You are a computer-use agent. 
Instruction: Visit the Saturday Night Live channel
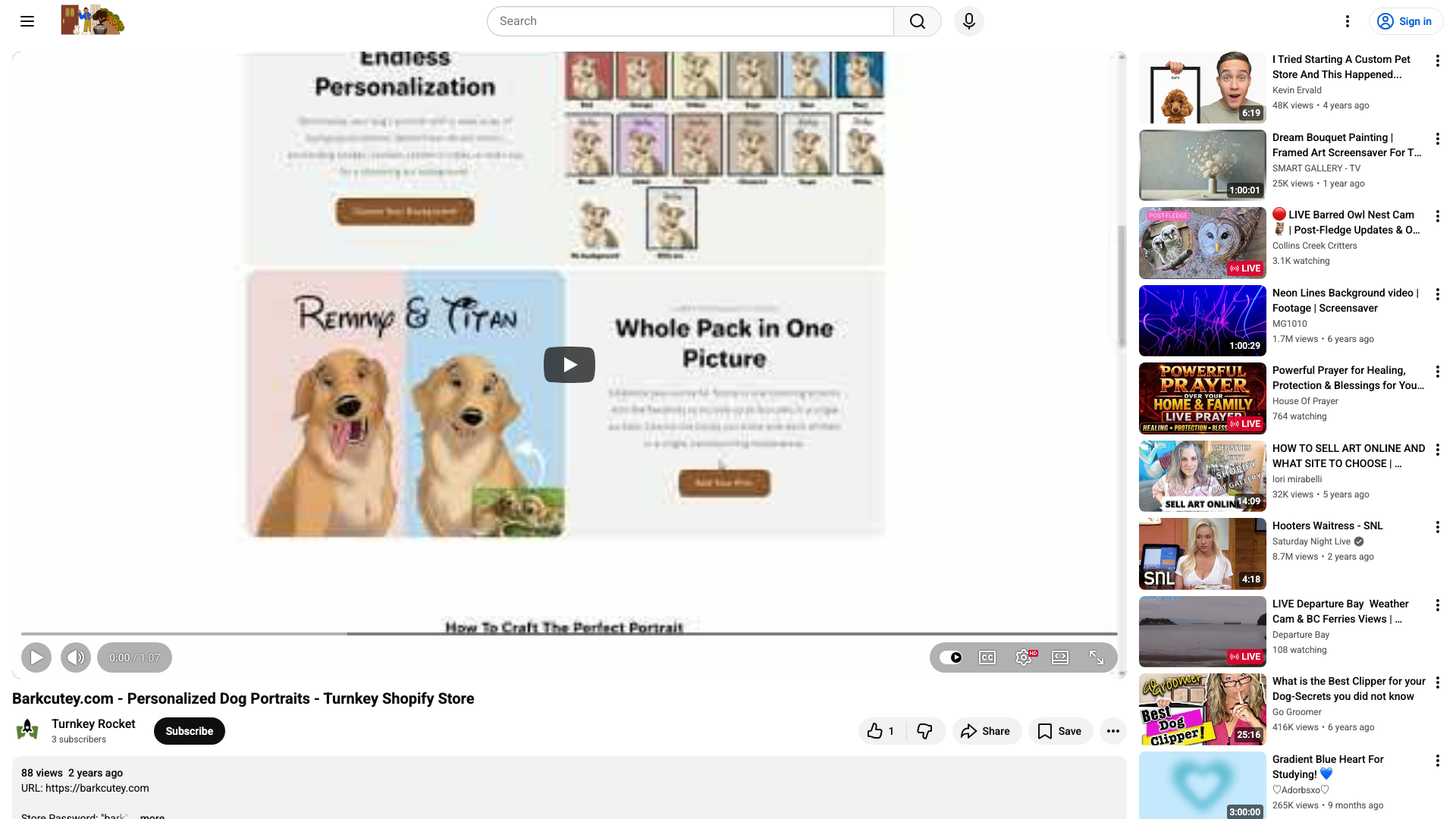click(1312, 541)
